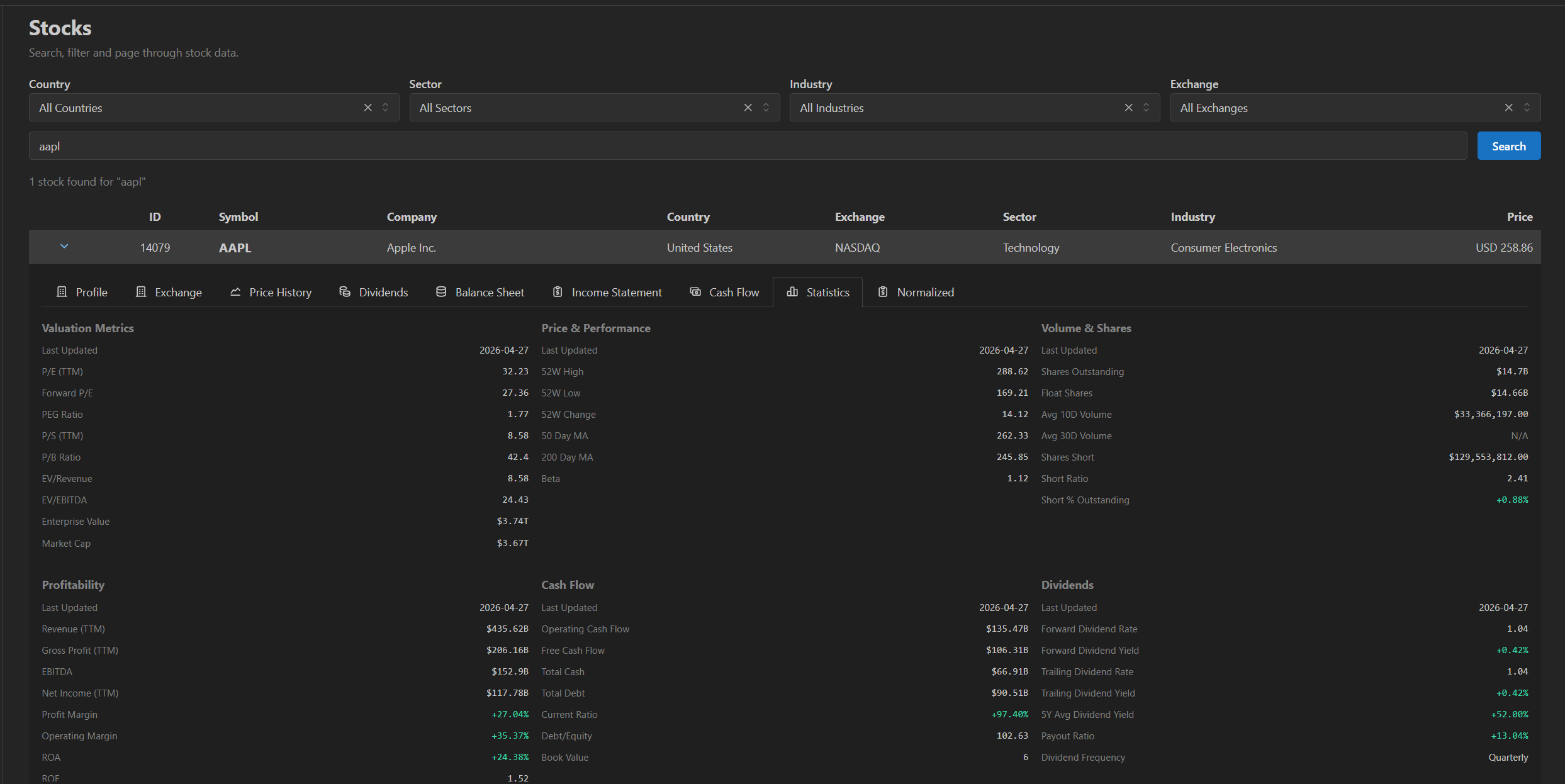The height and width of the screenshot is (784, 1565).
Task: Click the Consumer Electronics industry cell
Action: tap(1224, 248)
